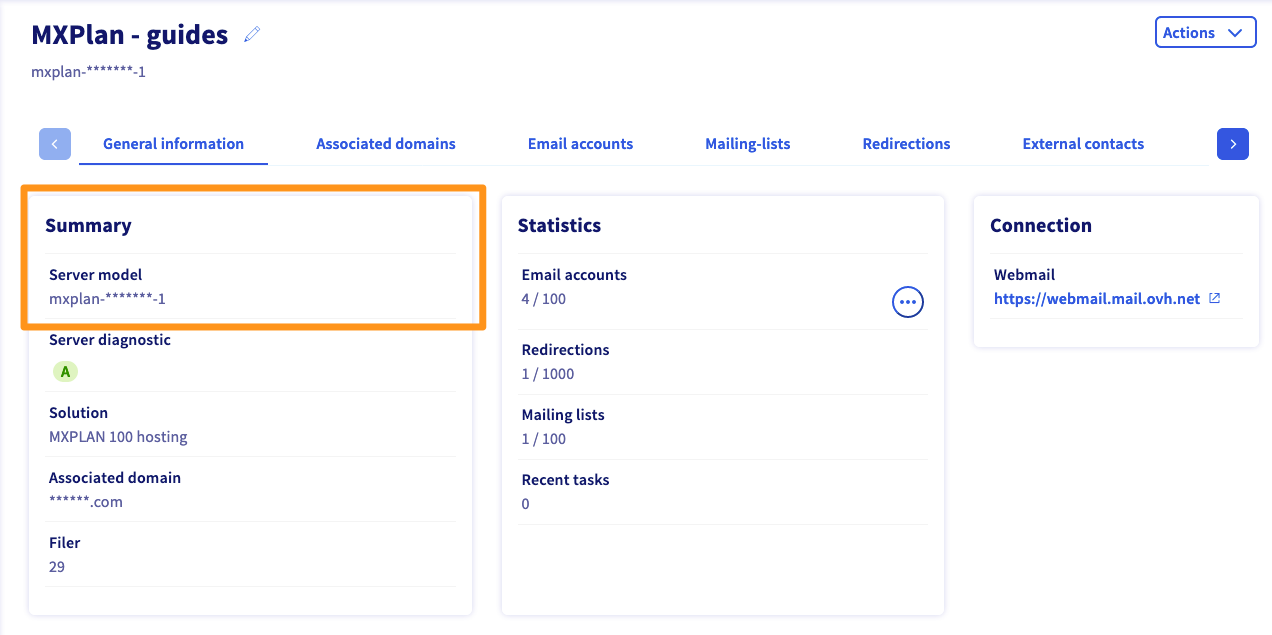Click the Connection panel heading
Viewport: 1272px width, 635px height.
coord(1040,226)
